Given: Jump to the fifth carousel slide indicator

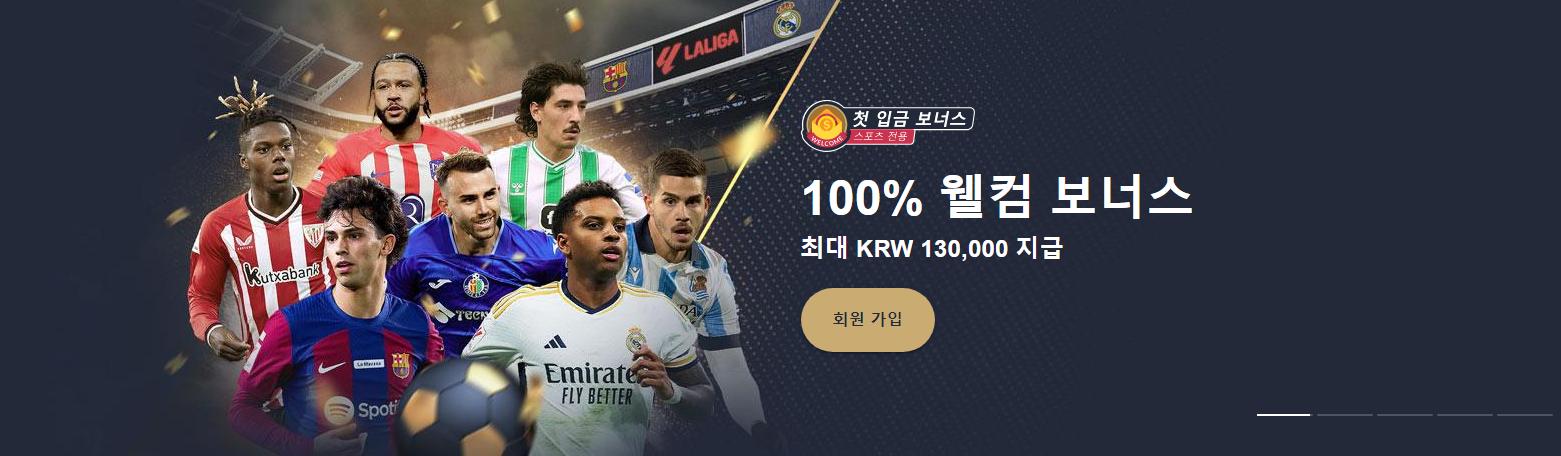Looking at the screenshot, I should point(1524,414).
